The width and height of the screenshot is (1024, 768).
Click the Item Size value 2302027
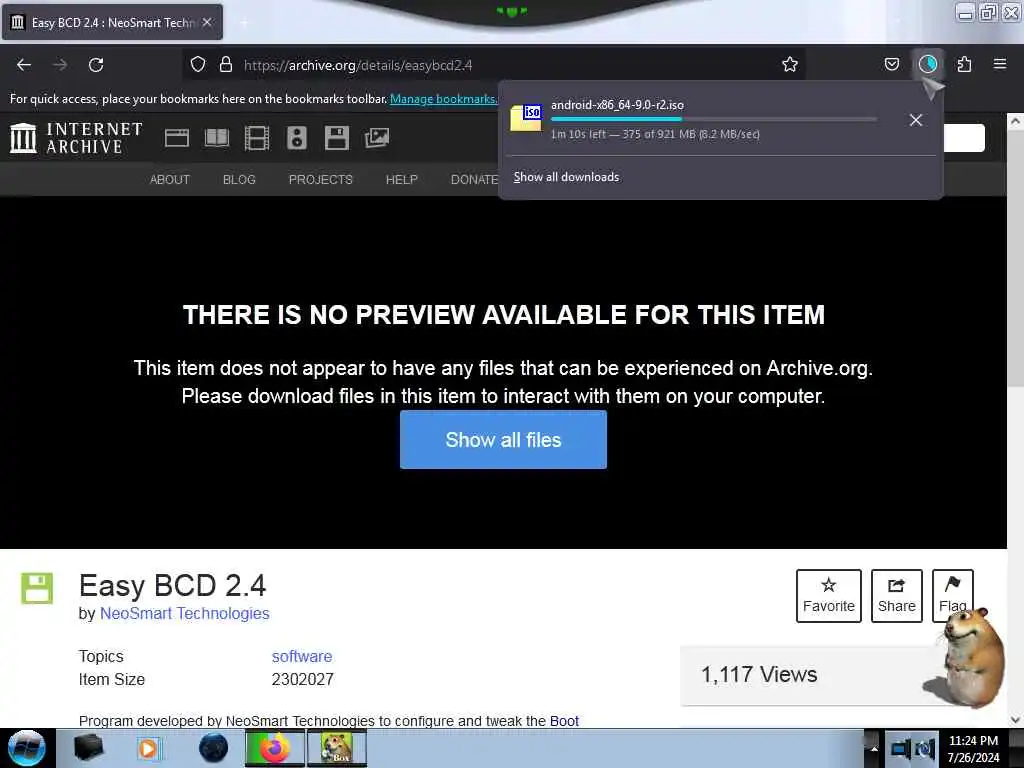(302, 679)
